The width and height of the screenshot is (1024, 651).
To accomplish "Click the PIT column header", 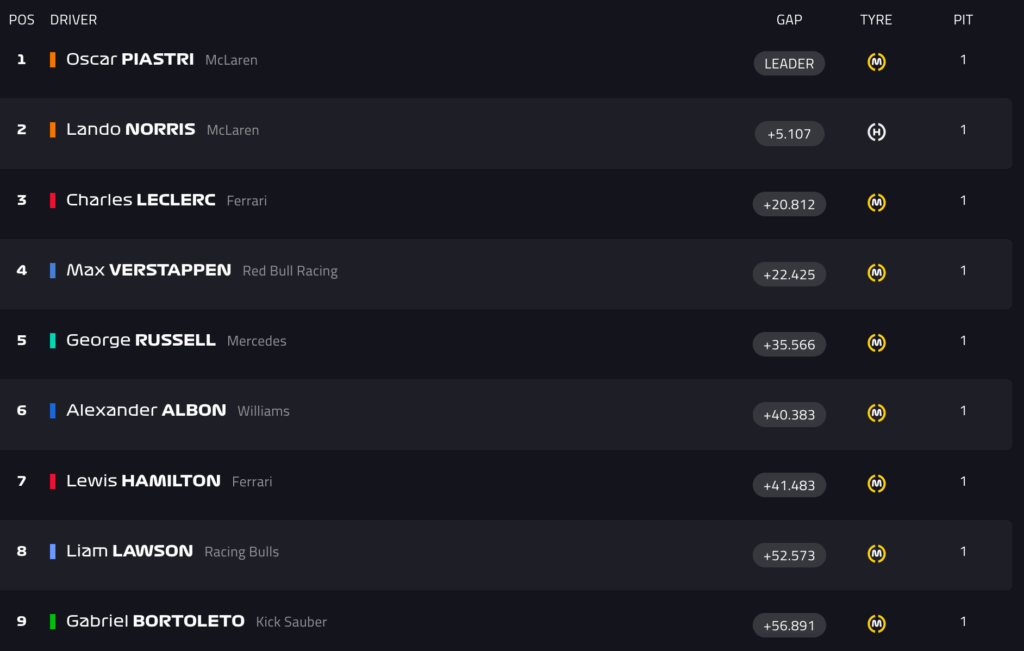I will 963,20.
